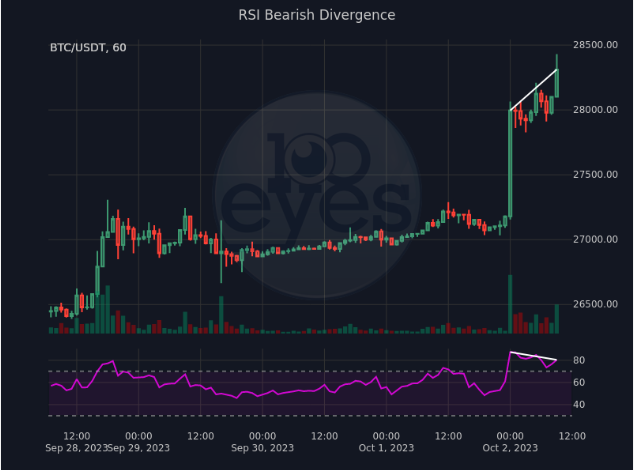Image resolution: width=634 pixels, height=470 pixels.
Task: Click the white divergence trendline on the price candles
Action: point(534,90)
